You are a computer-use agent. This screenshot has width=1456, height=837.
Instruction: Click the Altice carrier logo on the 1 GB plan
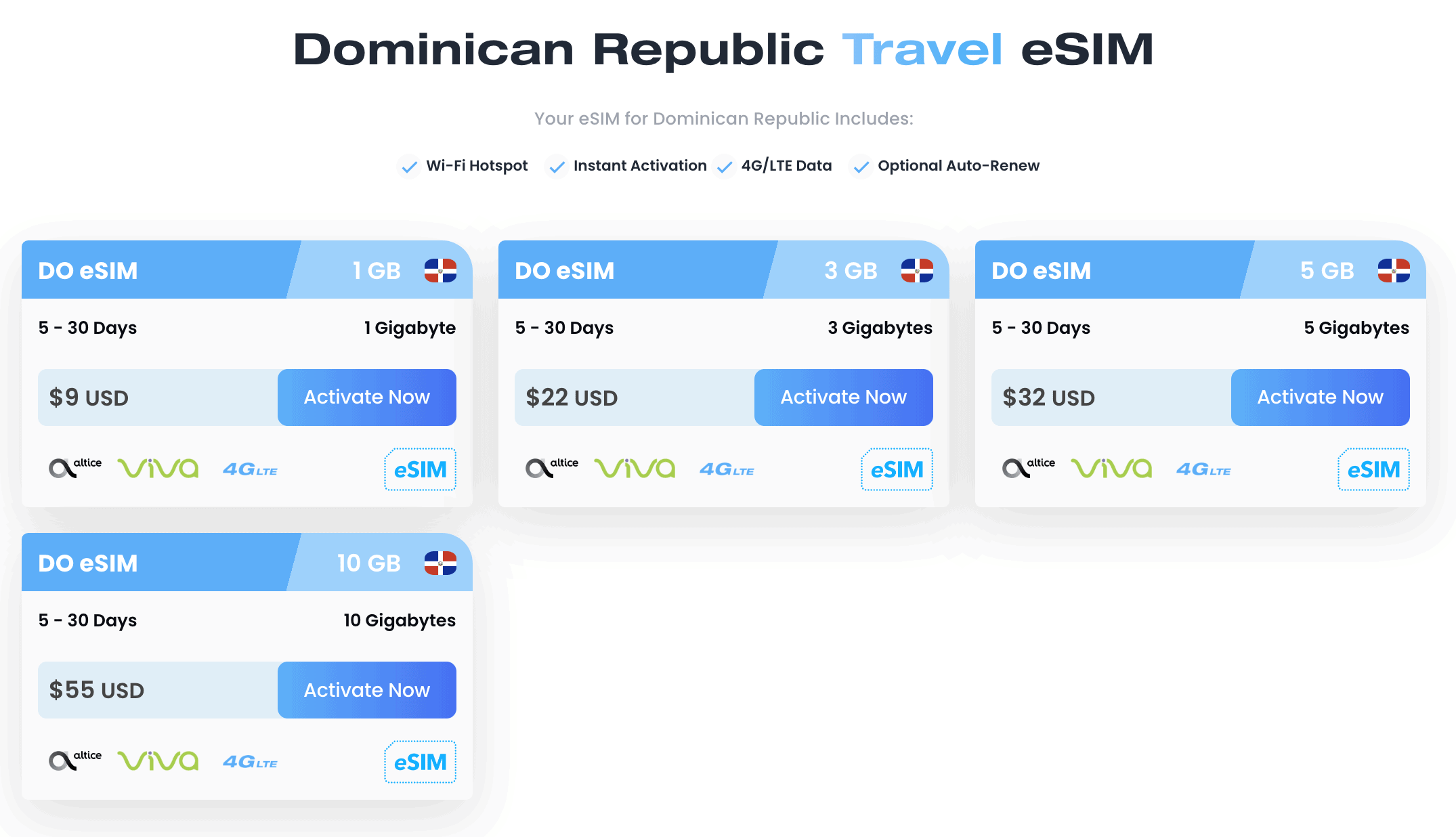pos(74,467)
